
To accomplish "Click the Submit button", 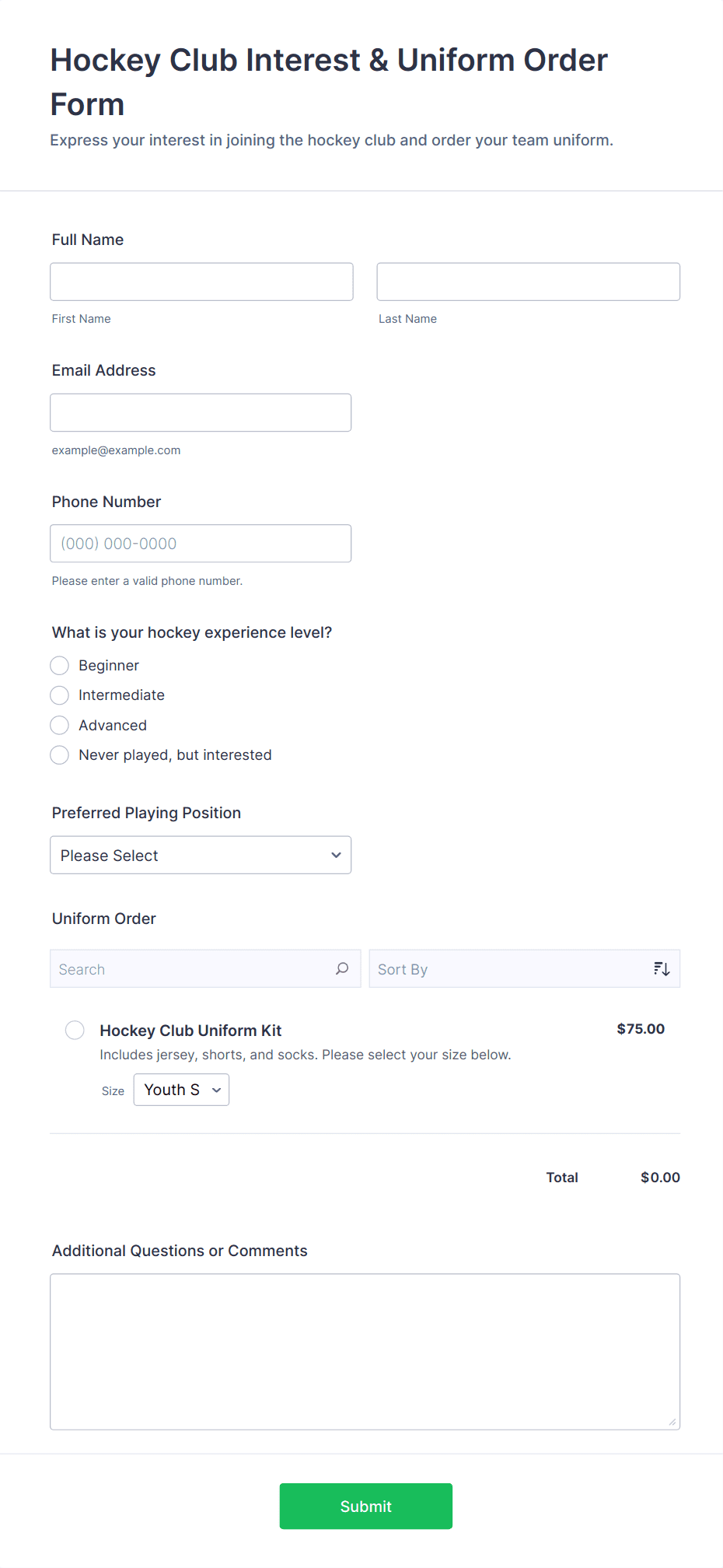I will point(365,1506).
